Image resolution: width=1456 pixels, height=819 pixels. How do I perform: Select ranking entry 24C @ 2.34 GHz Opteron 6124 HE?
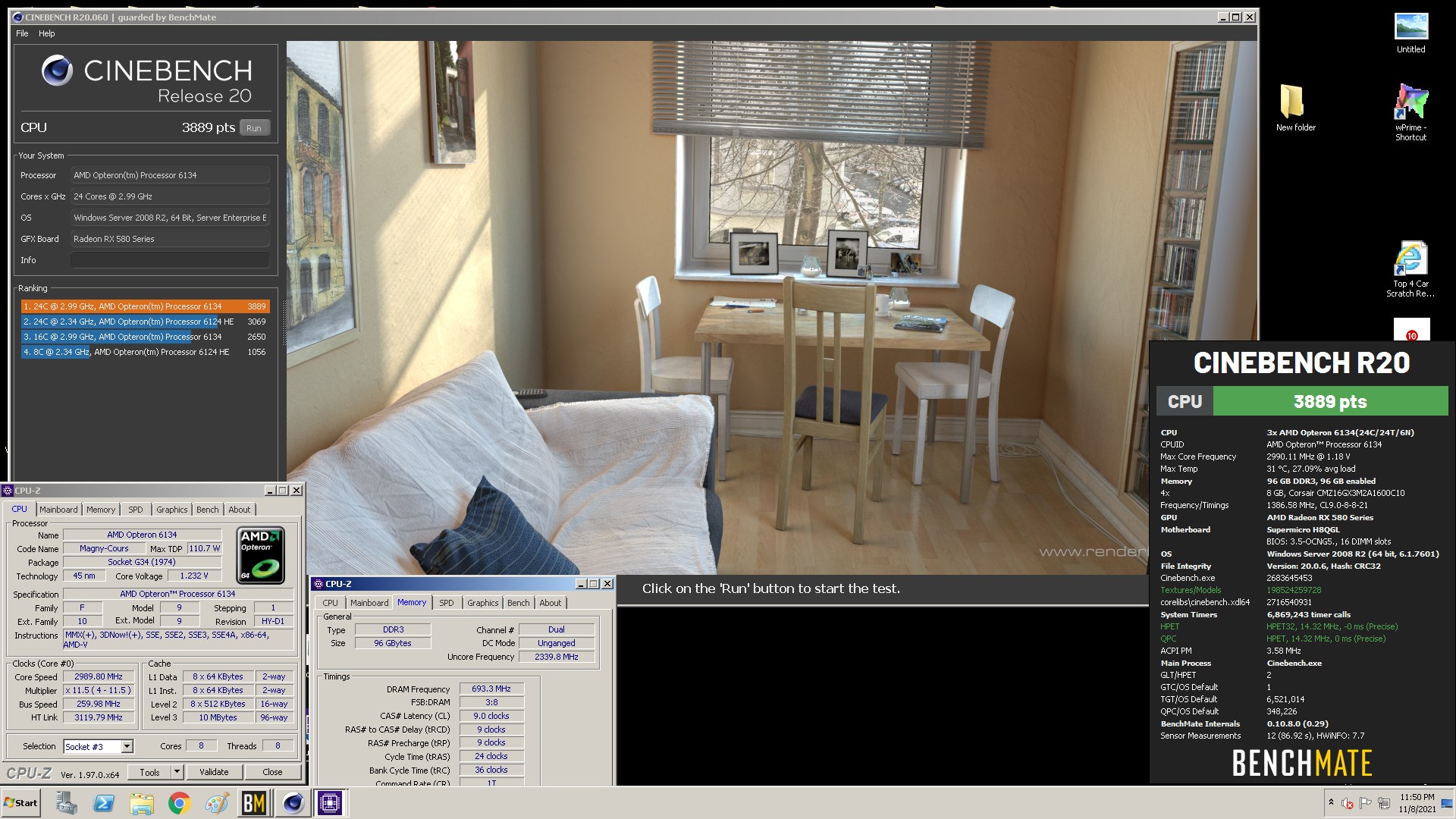(144, 322)
